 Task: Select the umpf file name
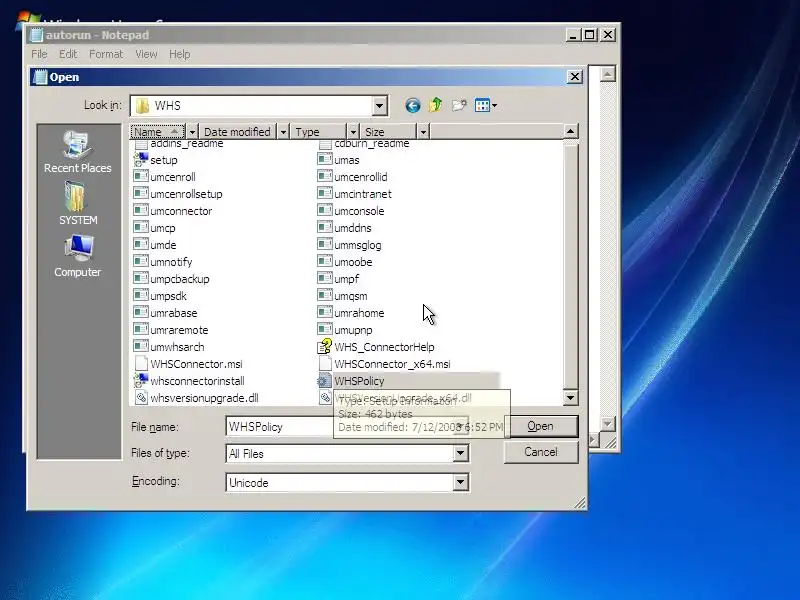click(346, 279)
